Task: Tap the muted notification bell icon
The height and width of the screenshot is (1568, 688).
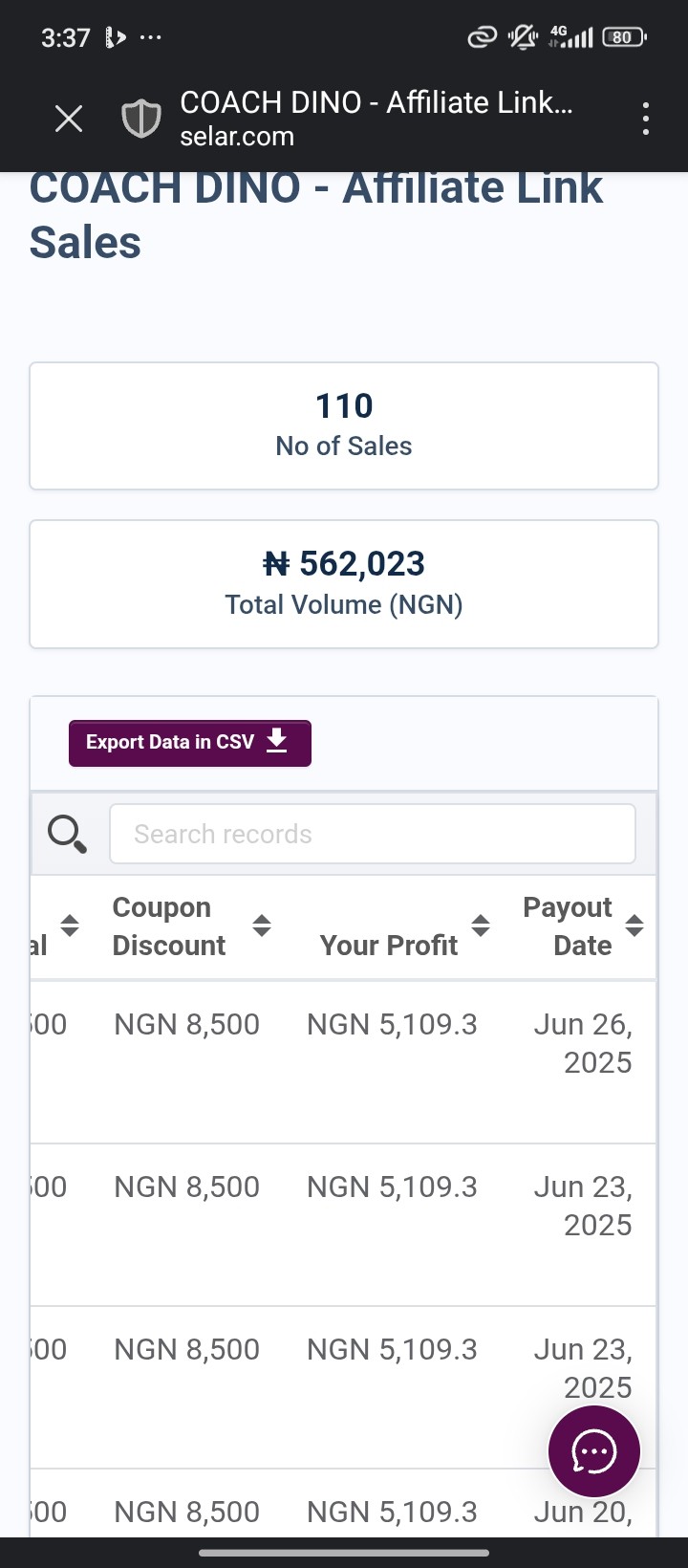Action: 523,37
